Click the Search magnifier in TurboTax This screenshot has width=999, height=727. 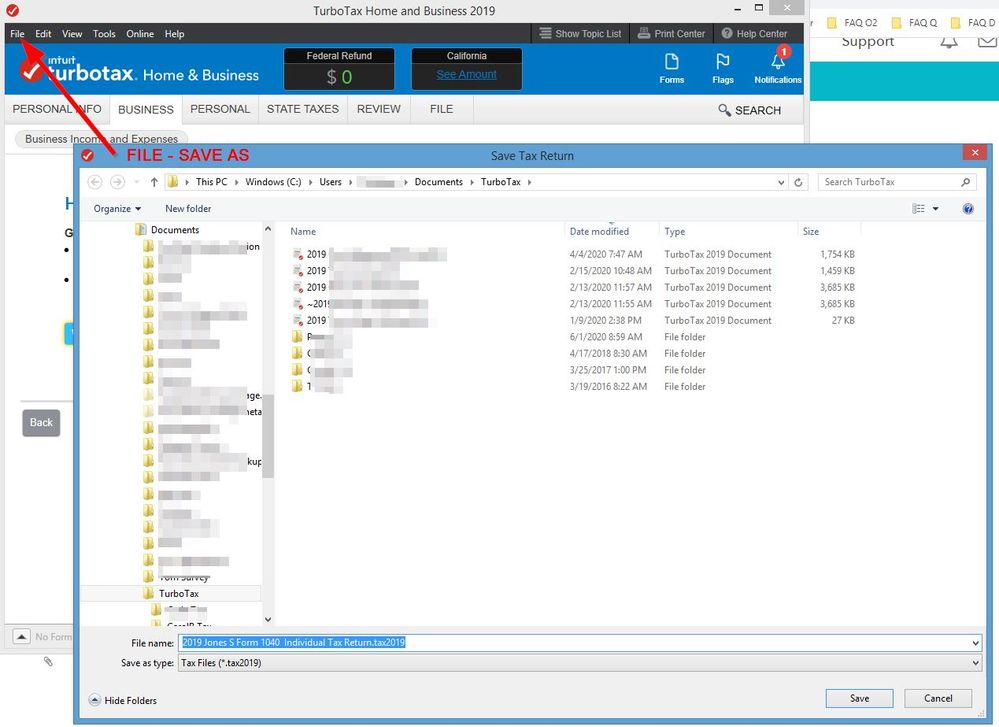click(725, 110)
